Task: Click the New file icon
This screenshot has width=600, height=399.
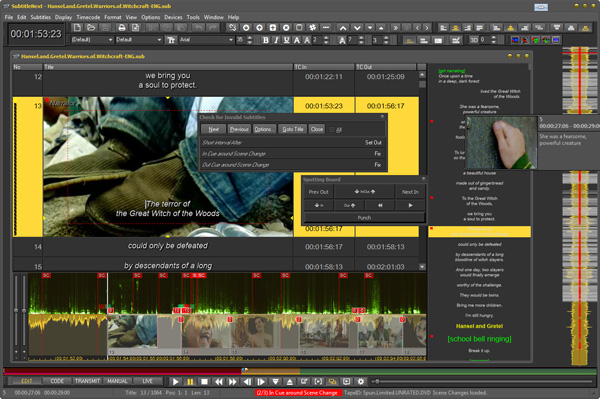Action: (77, 28)
